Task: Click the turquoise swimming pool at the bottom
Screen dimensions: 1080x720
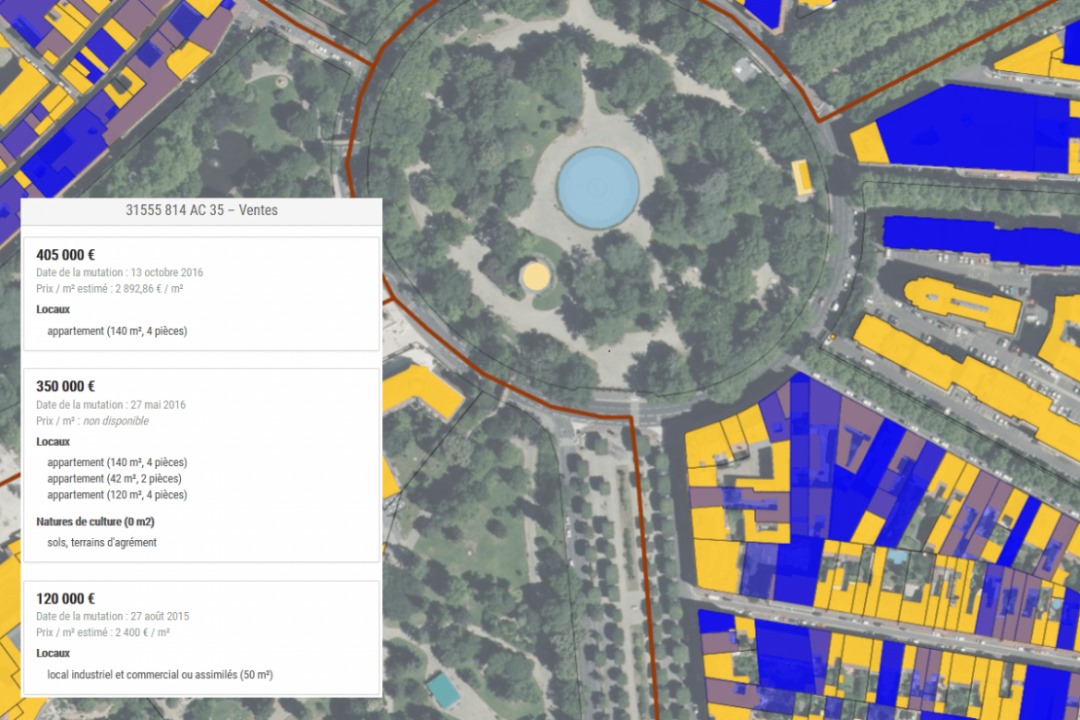Action: [442, 690]
